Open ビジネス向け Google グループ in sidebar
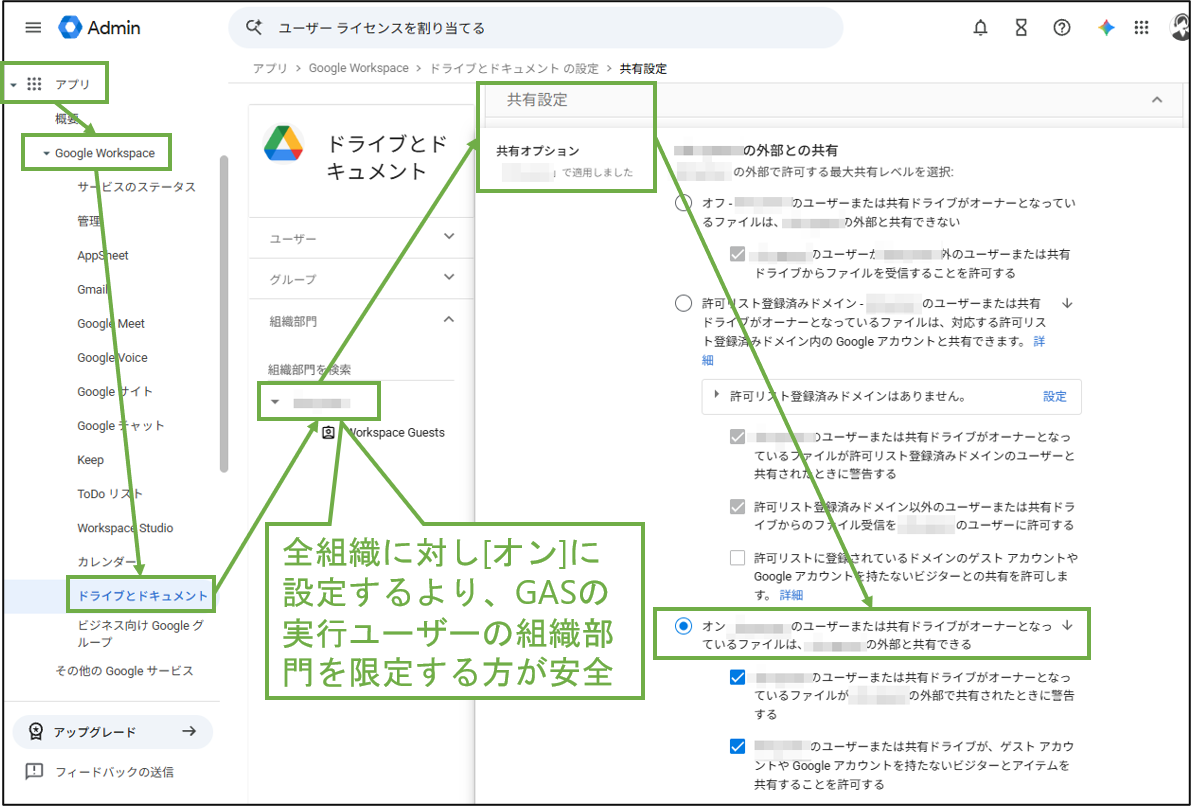The width and height of the screenshot is (1191, 806). (141, 634)
